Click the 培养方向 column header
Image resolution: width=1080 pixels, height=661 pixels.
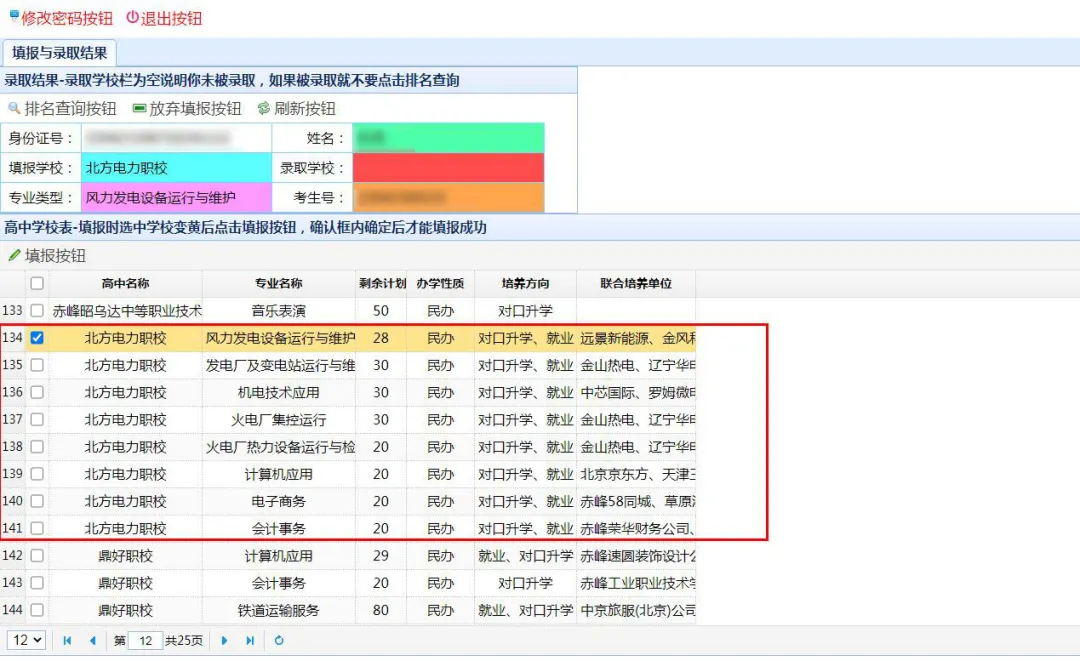click(526, 283)
